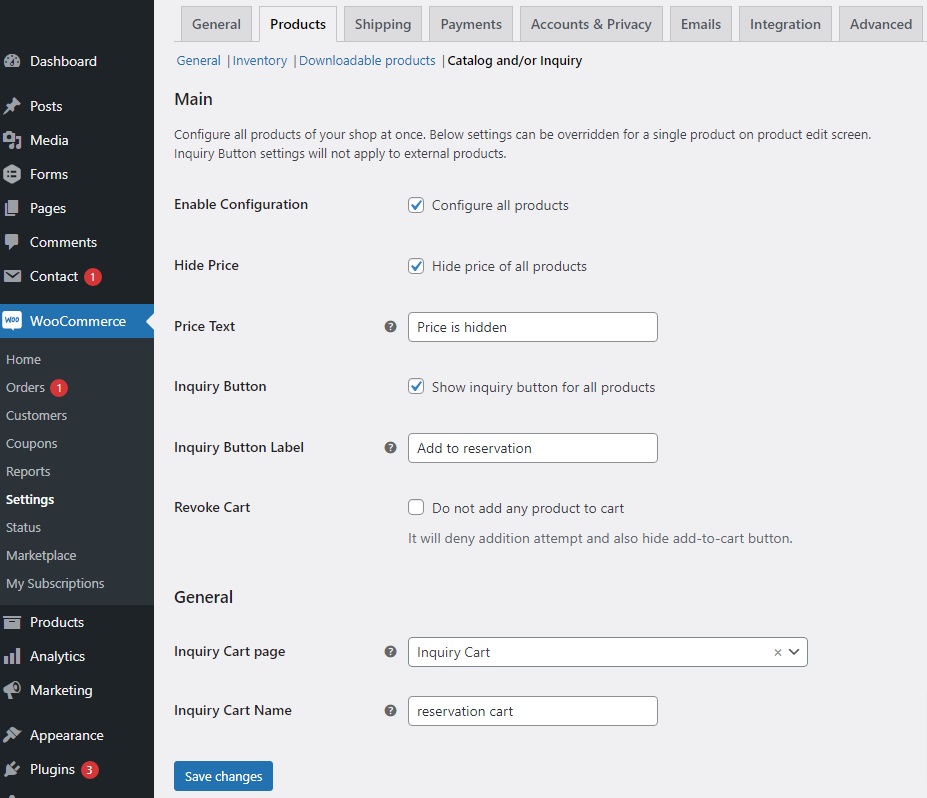
Task: Uncheck the Configure all products checkbox
Action: [417, 205]
